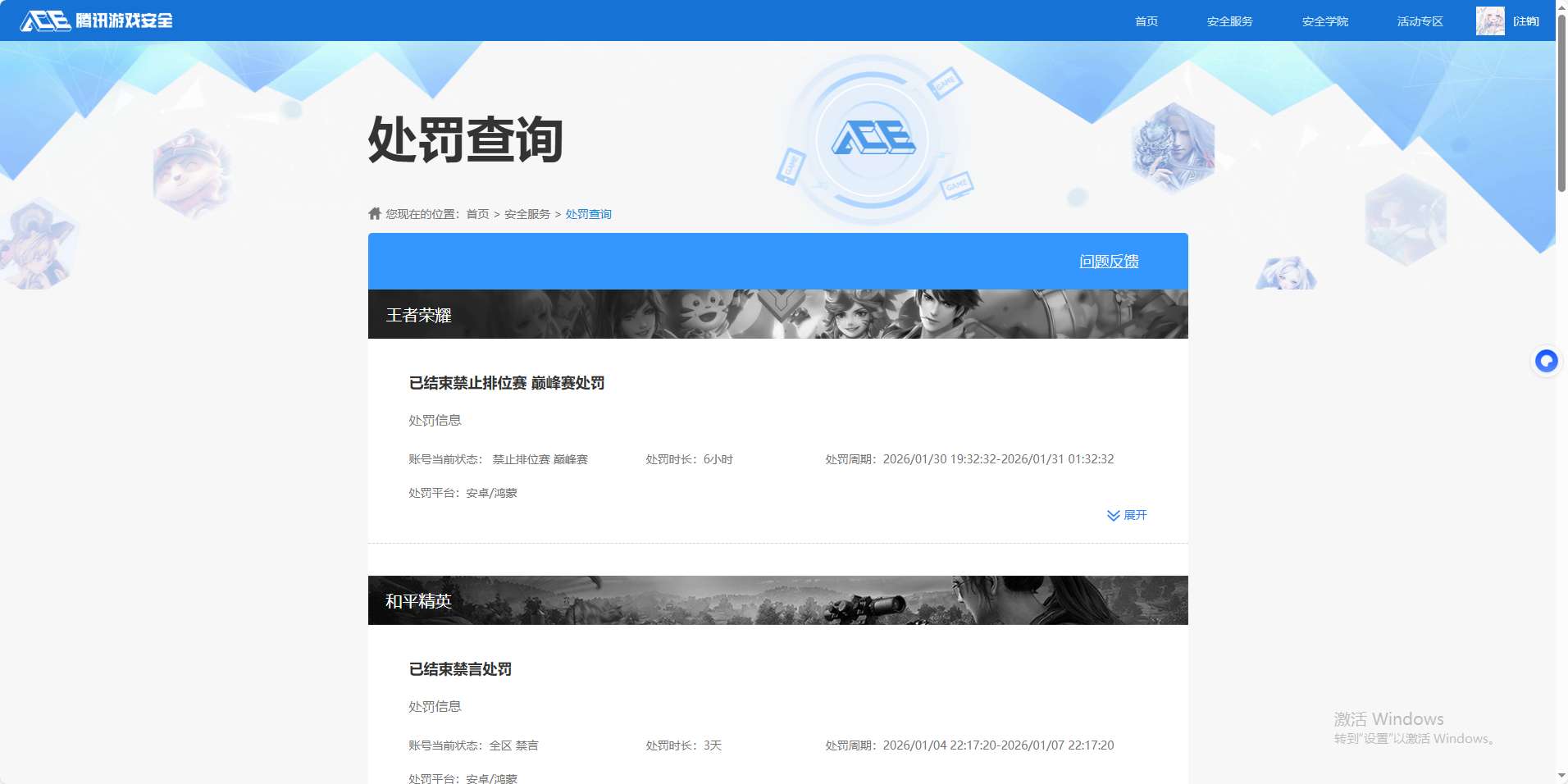This screenshot has height=784, width=1568.
Task: Open the 活动专区 navigation menu
Action: coord(1418,21)
